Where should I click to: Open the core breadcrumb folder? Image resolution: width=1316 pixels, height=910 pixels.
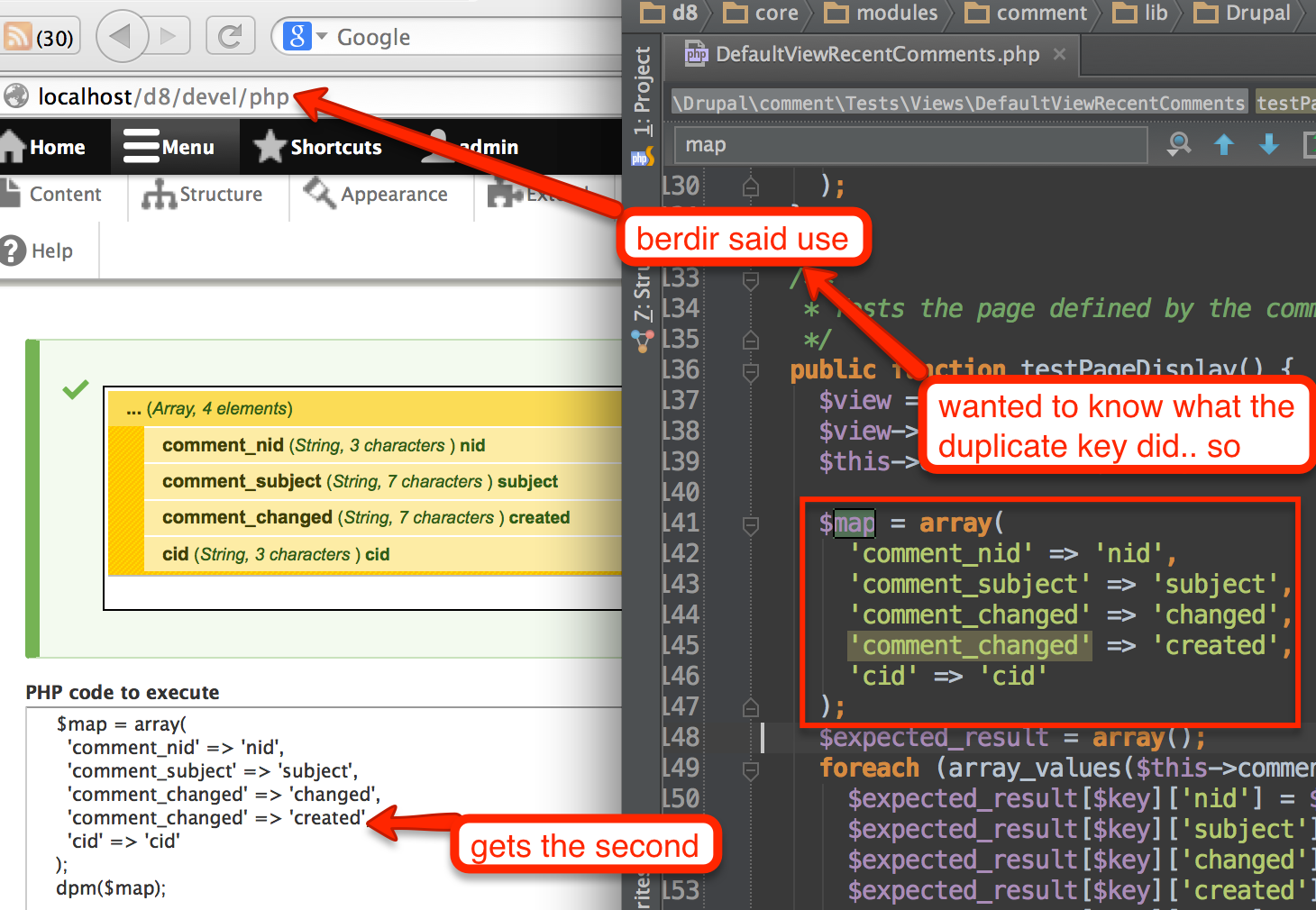[762, 13]
